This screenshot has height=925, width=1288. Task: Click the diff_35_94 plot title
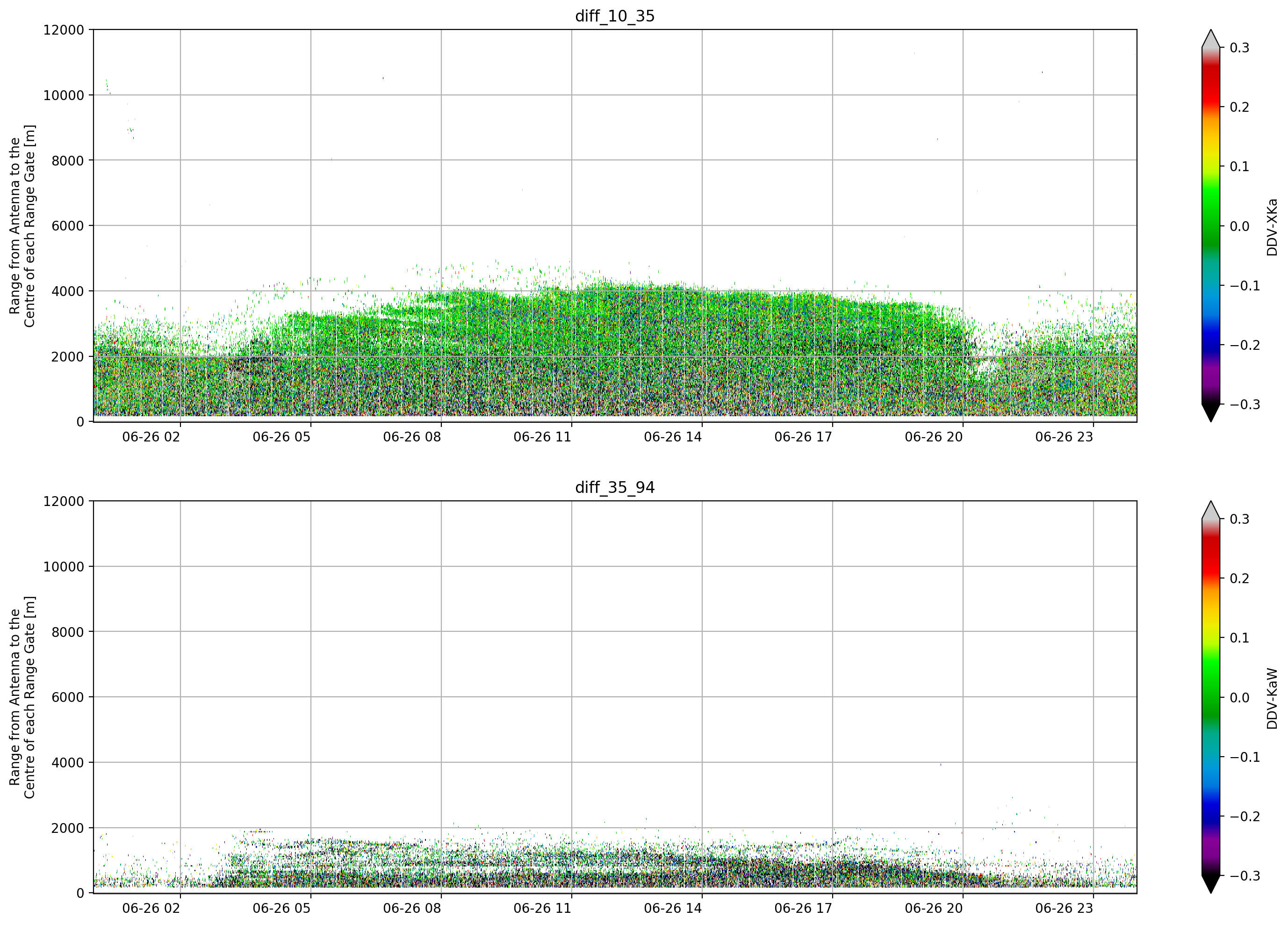tap(615, 487)
